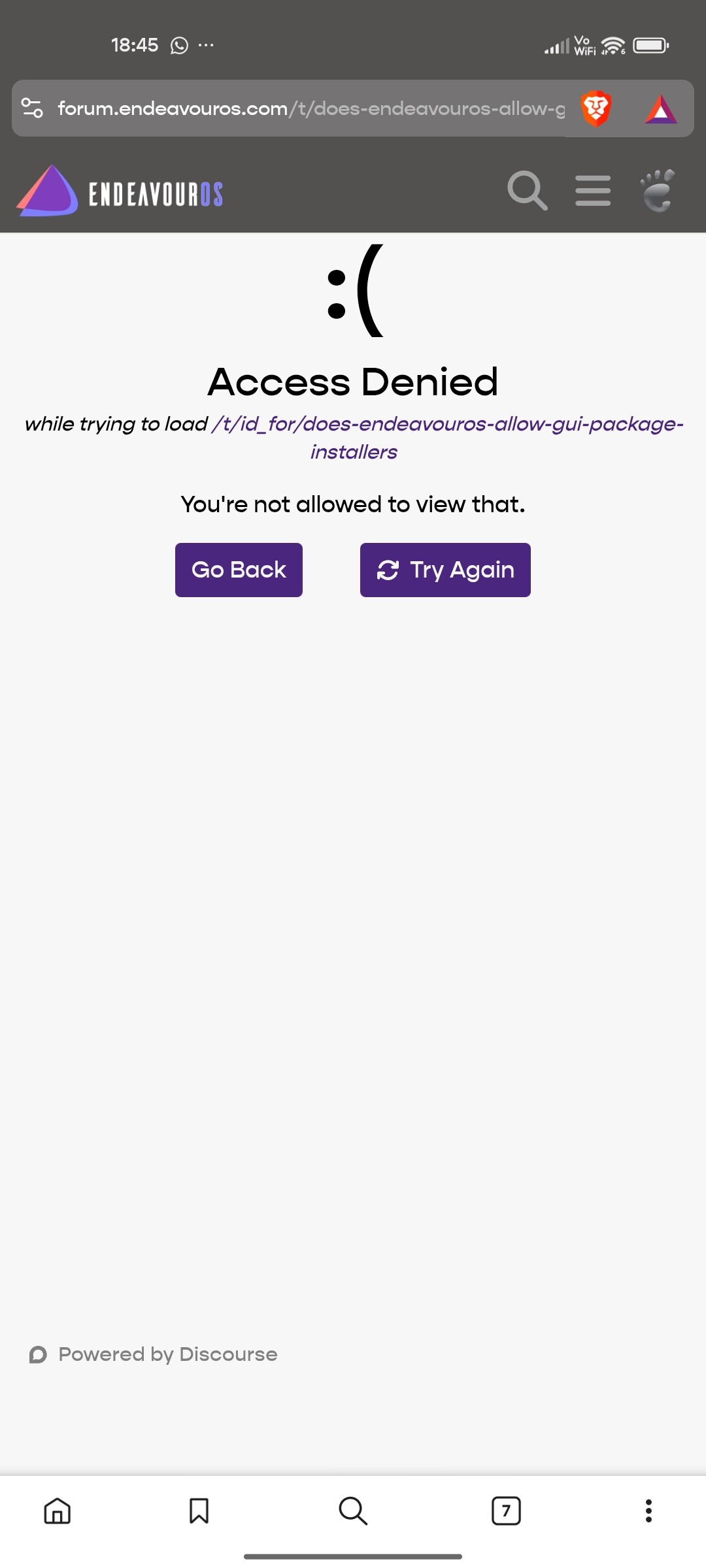Tap the forum.endeavouros.com address field
This screenshot has width=706, height=1568.
tap(311, 108)
